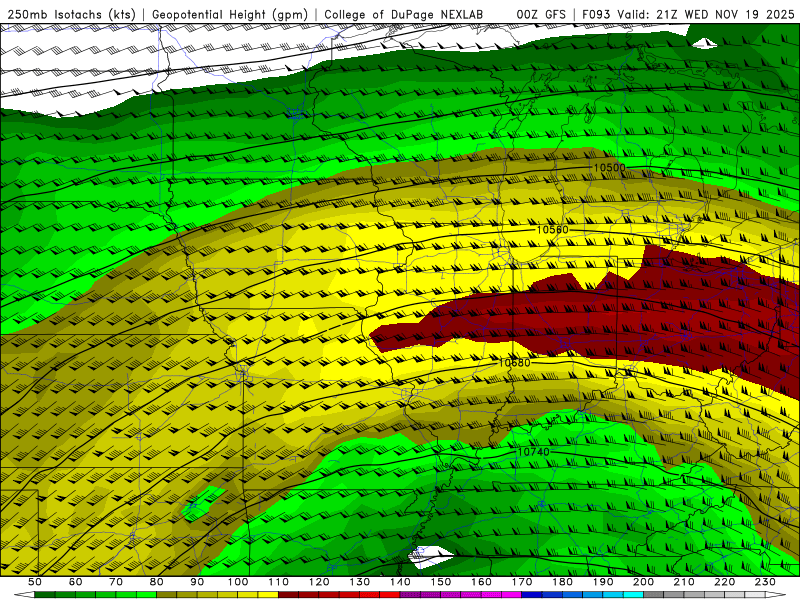This screenshot has height=600, width=800.
Task: Click the 170 value on the color scale
Action: point(522,582)
